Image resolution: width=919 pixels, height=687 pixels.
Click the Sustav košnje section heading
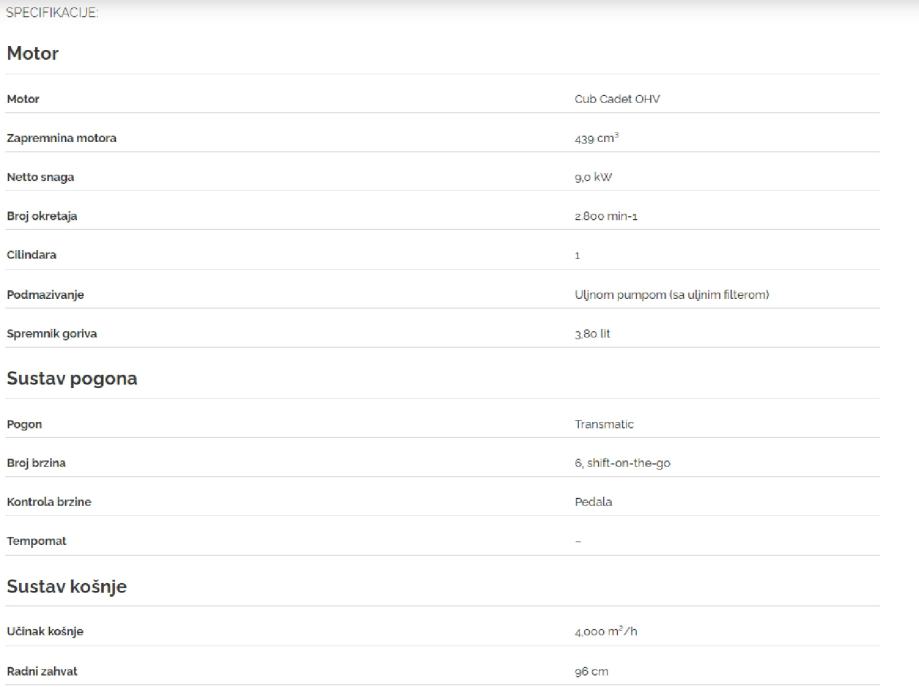pos(67,587)
